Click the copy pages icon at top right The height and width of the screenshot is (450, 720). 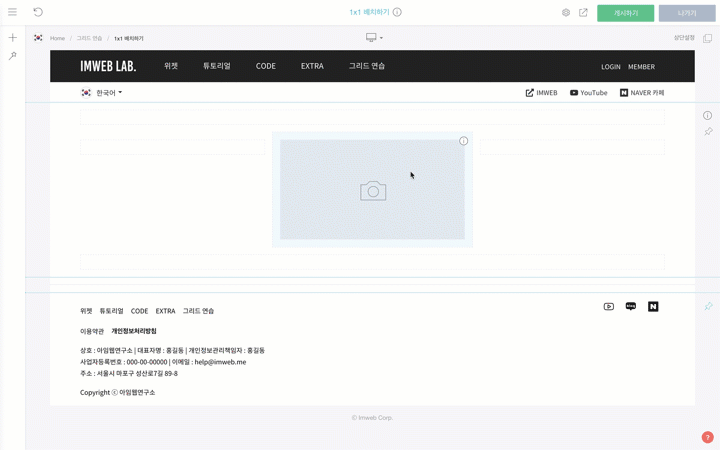pyautogui.click(x=708, y=38)
